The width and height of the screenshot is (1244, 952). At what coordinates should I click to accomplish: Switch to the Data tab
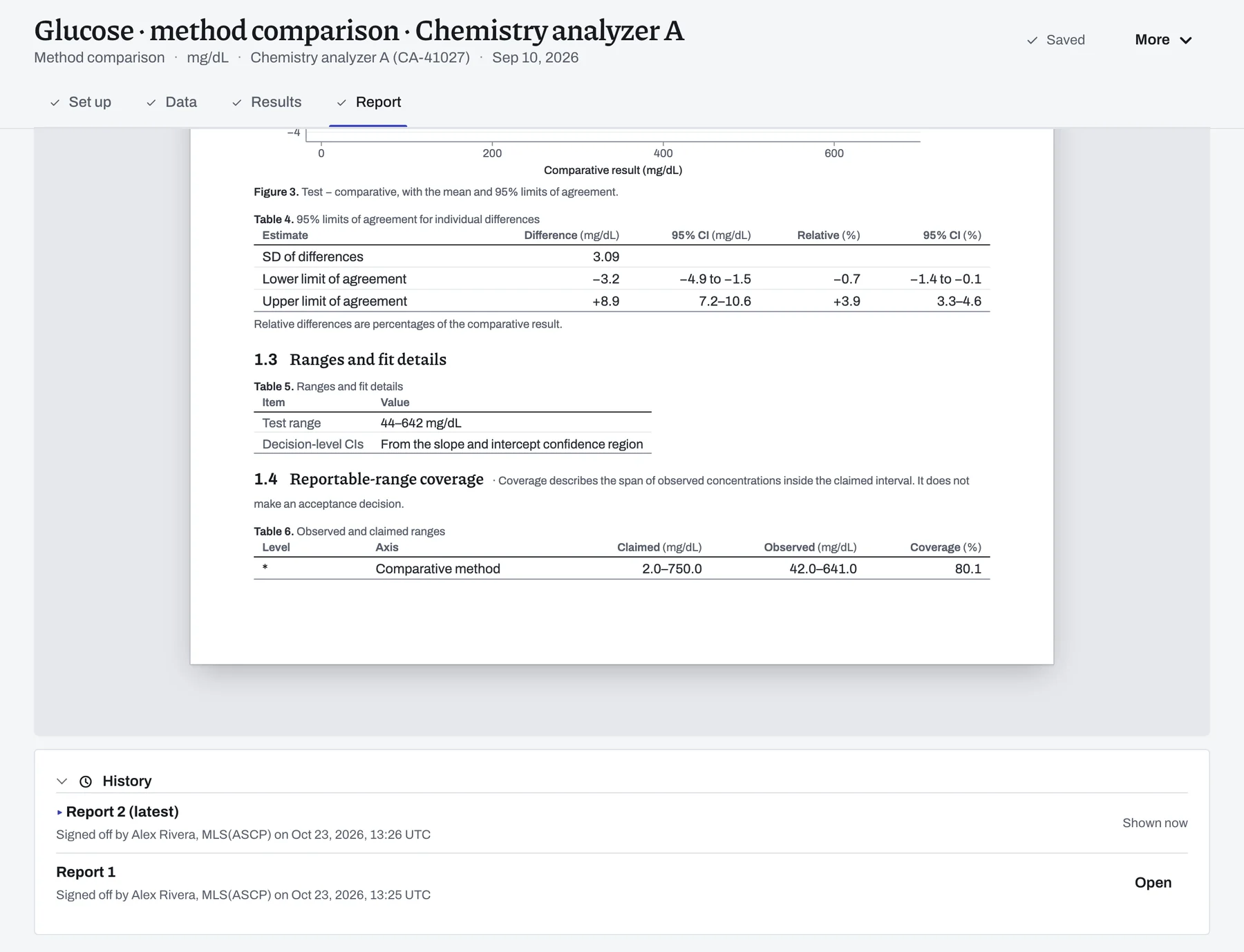pos(171,102)
